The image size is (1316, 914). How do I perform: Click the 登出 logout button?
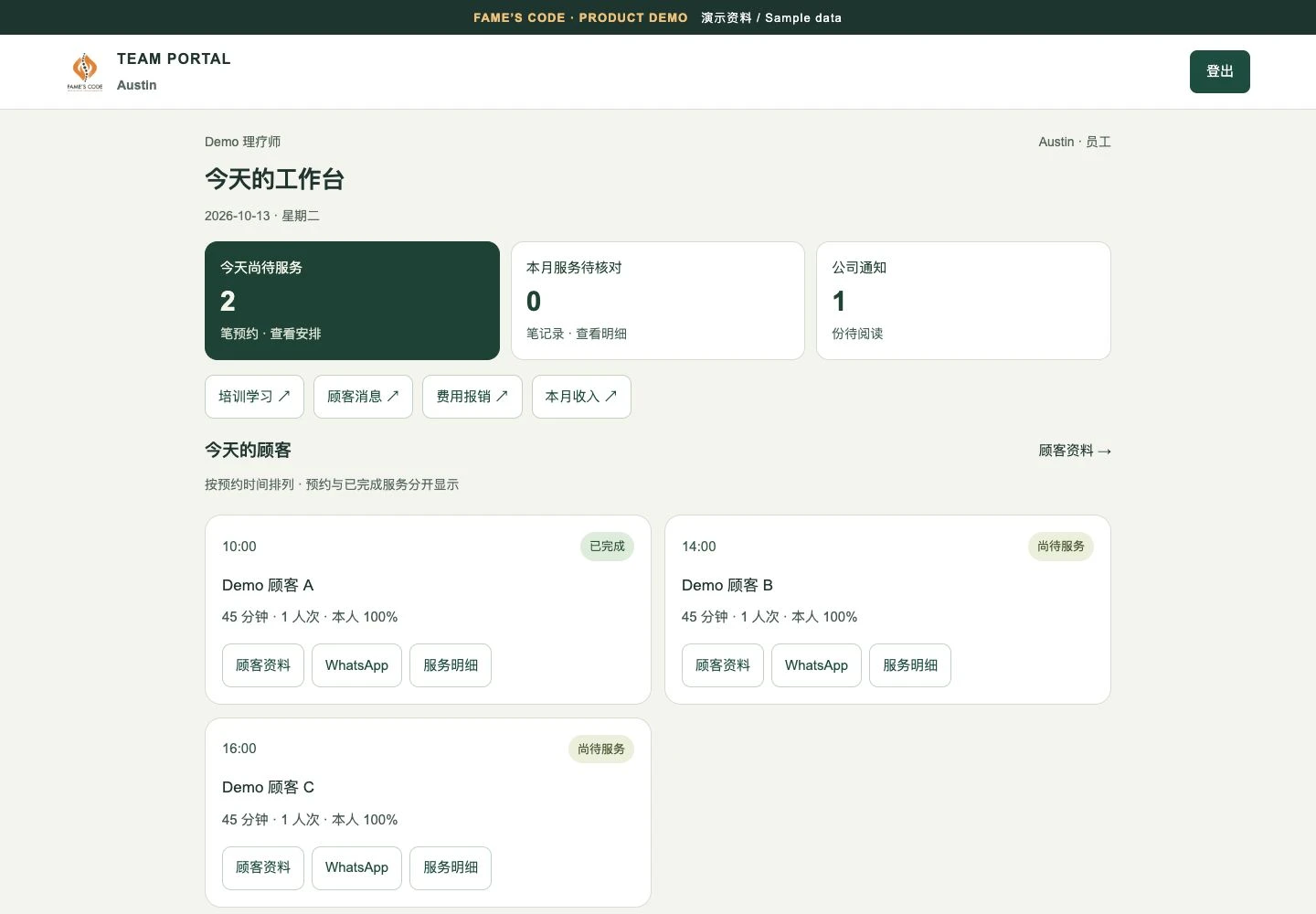click(1219, 71)
